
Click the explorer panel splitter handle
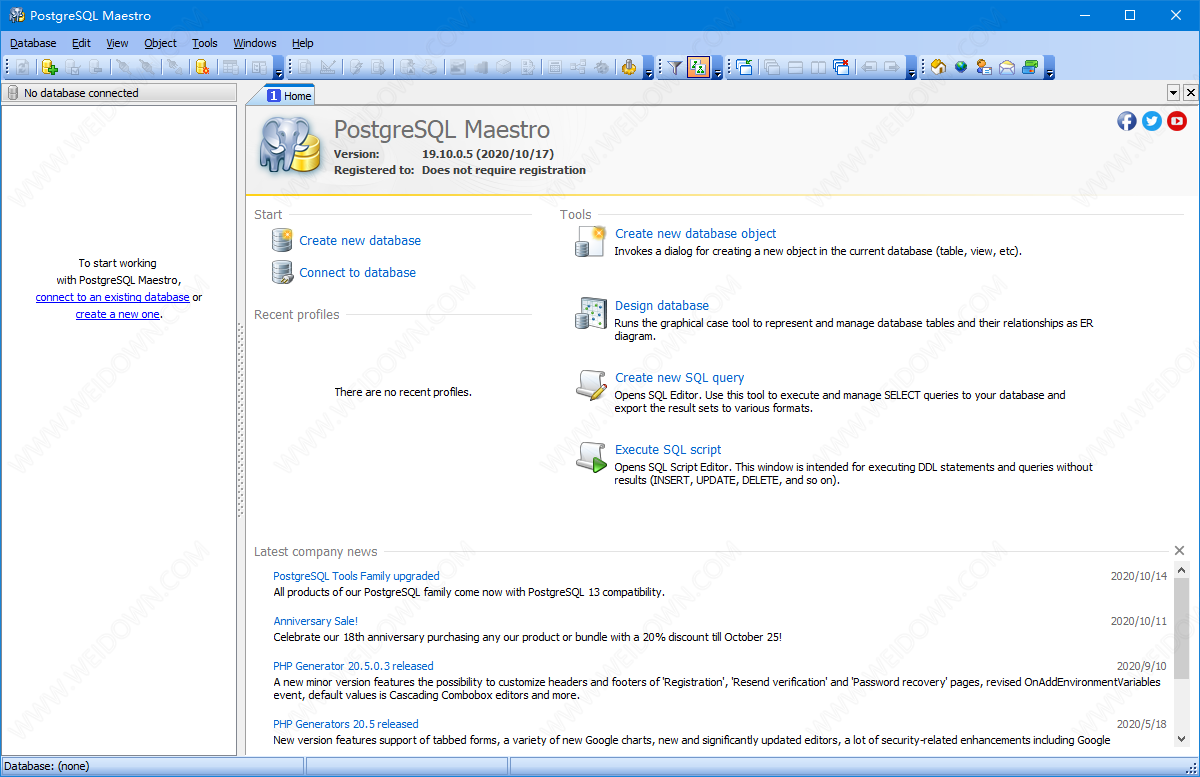click(x=241, y=420)
